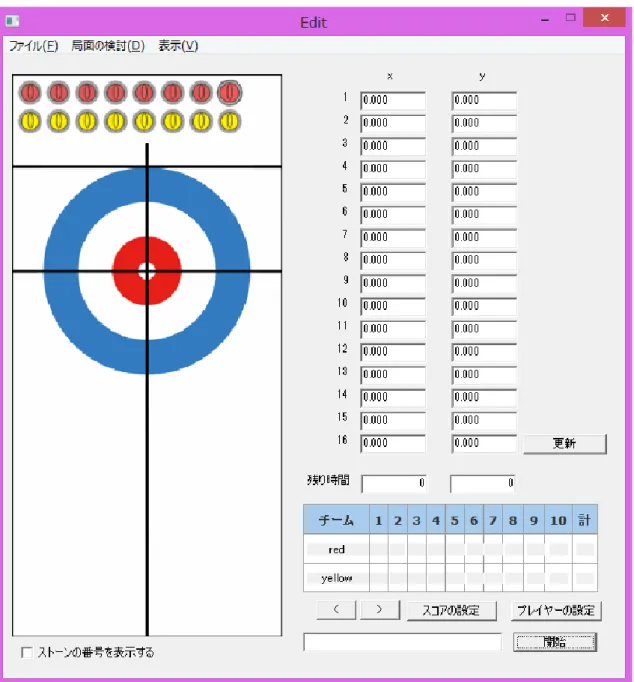Click the 開始 start button
The width and height of the screenshot is (634, 682).
tap(555, 642)
